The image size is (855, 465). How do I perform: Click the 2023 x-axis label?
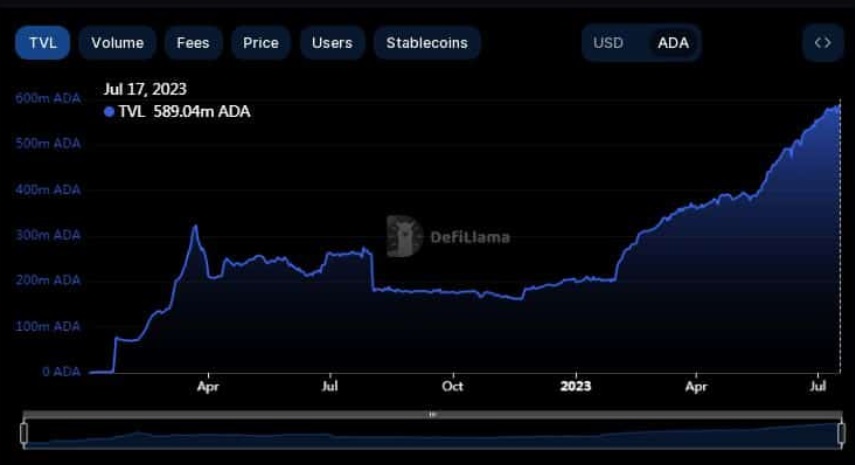576,386
